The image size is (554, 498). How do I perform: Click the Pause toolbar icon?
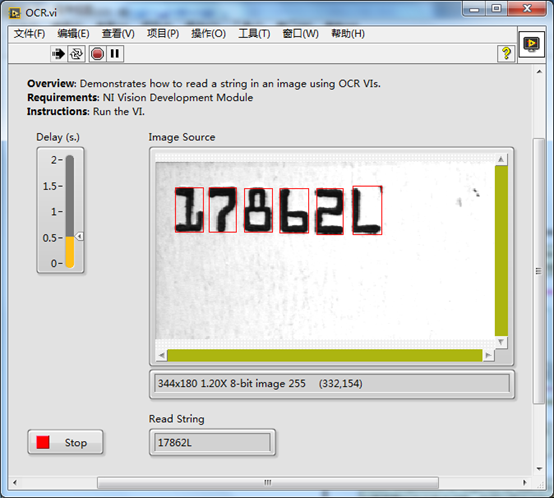click(x=114, y=54)
